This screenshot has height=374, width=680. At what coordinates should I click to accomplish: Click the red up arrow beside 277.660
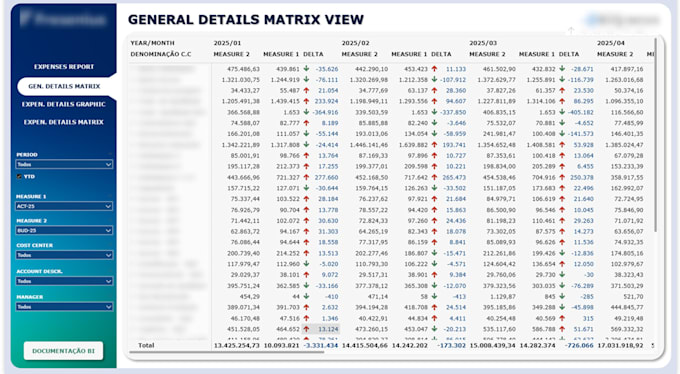tap(306, 177)
